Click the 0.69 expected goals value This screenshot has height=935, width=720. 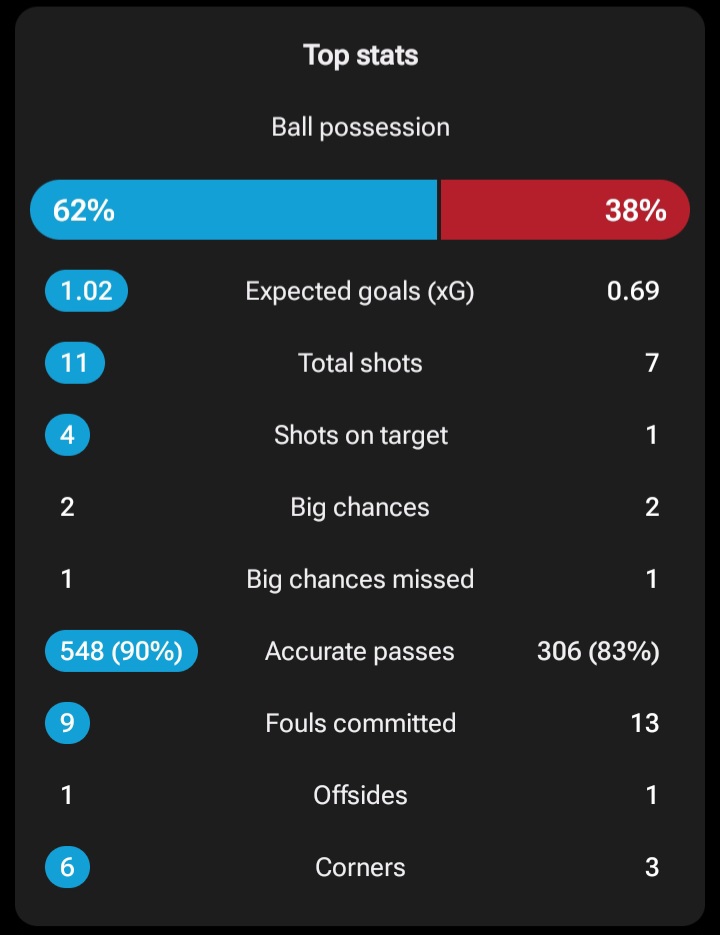(633, 291)
